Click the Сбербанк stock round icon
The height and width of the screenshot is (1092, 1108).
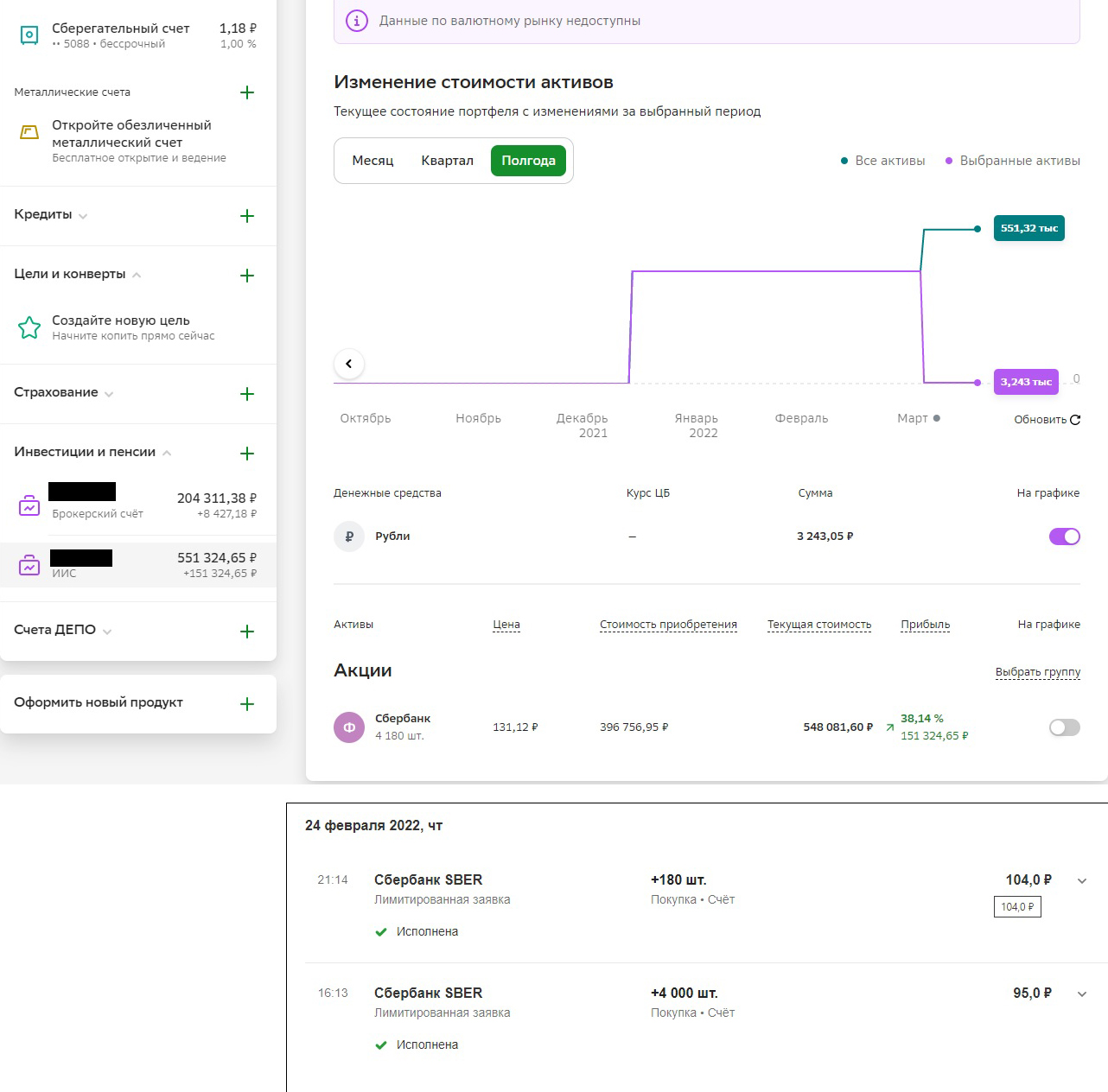tap(349, 727)
